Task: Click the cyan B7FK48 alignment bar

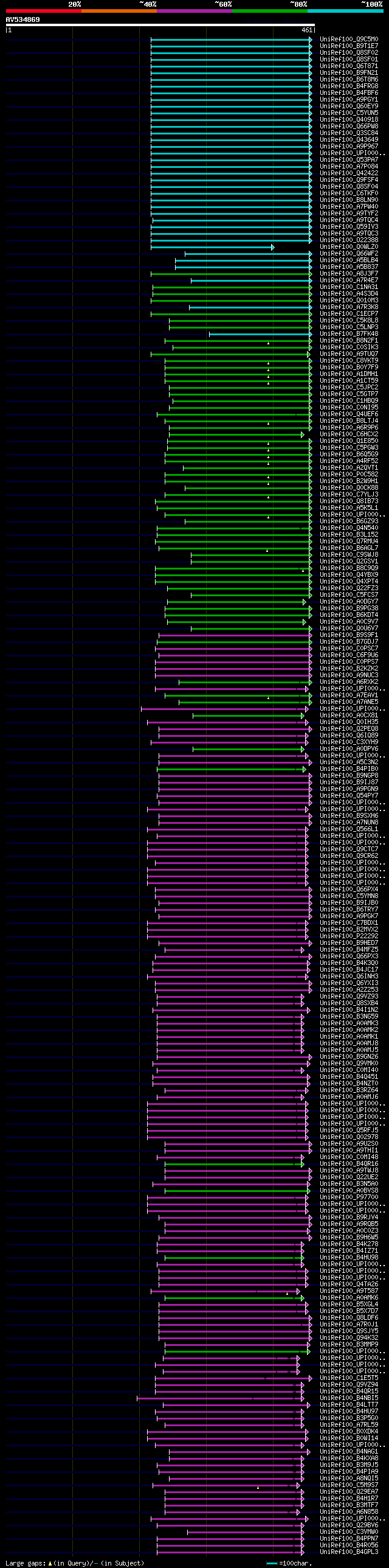Action: (x=261, y=334)
